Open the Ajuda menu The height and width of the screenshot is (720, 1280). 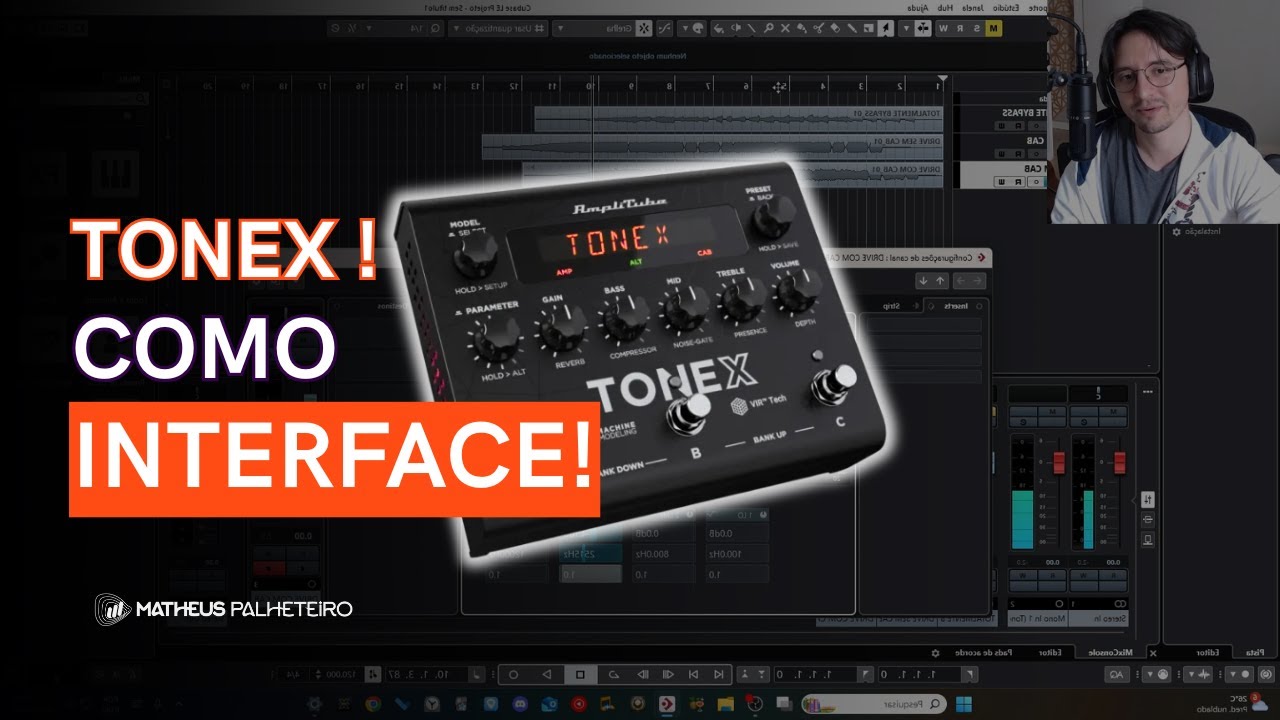point(919,8)
